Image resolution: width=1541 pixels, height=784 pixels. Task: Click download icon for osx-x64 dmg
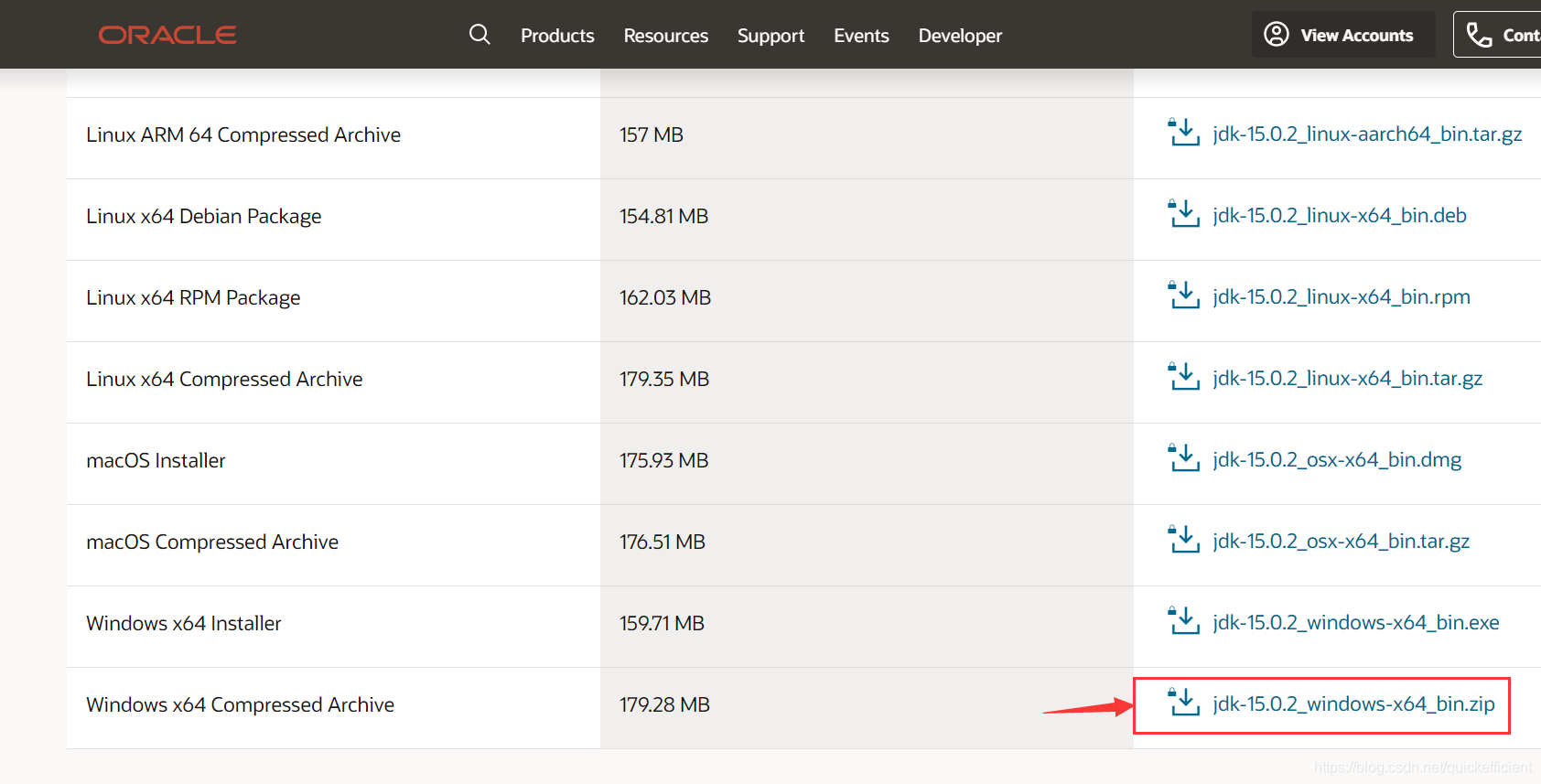tap(1184, 457)
